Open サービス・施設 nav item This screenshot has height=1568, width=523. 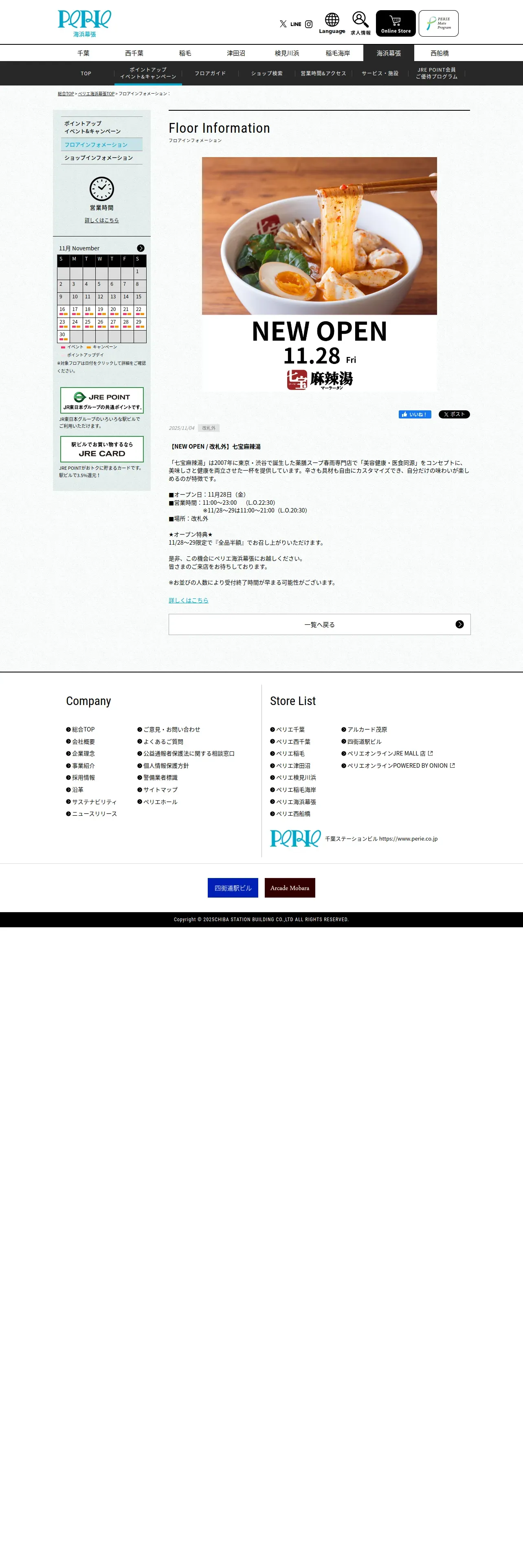(x=380, y=73)
